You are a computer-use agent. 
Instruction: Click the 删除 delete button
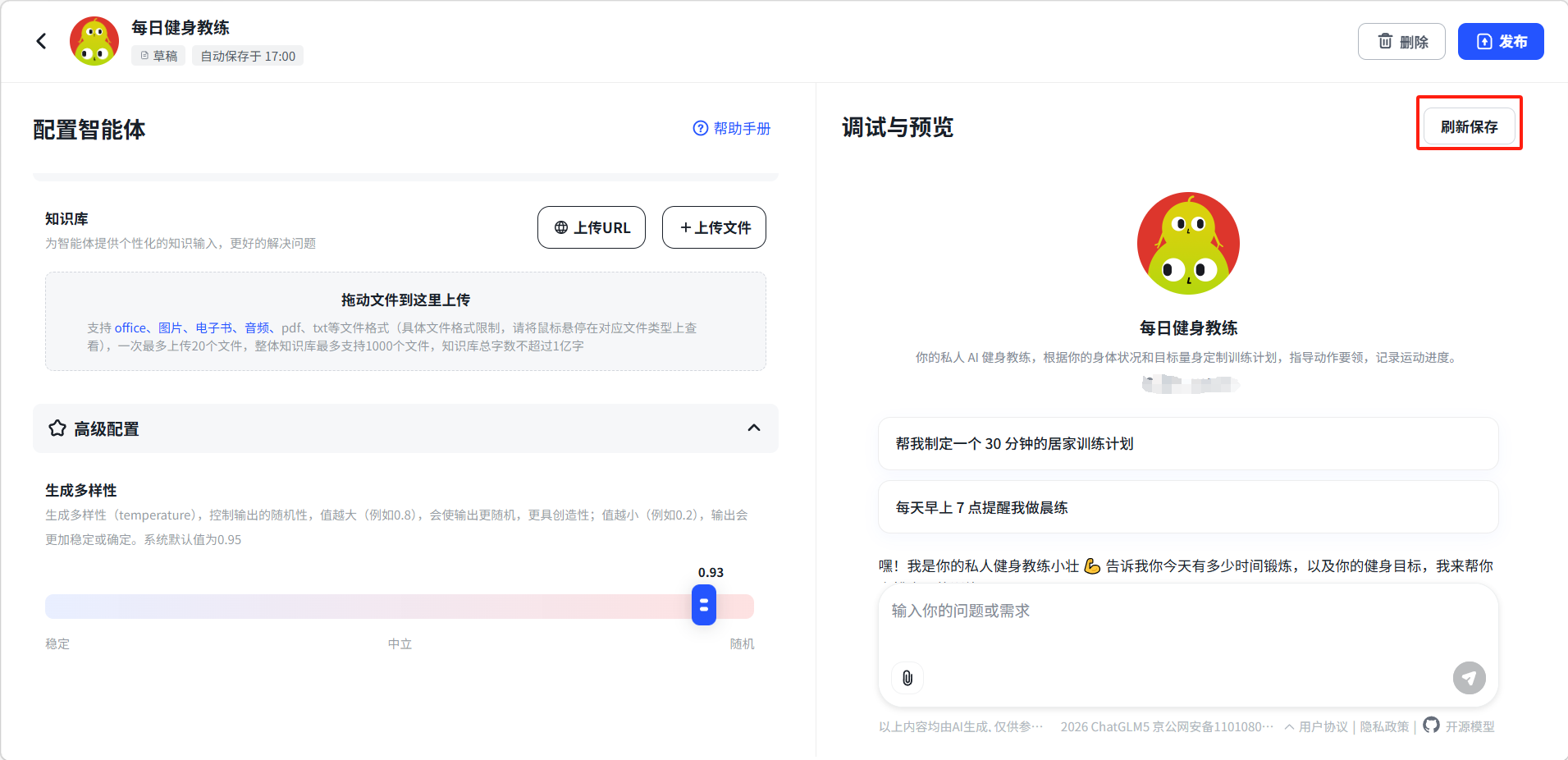point(1401,42)
